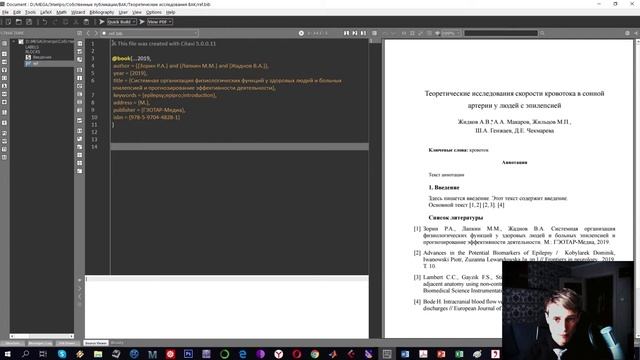Image resolution: width=640 pixels, height=360 pixels.
Task: Redo the last undone edit
Action: coord(55,22)
